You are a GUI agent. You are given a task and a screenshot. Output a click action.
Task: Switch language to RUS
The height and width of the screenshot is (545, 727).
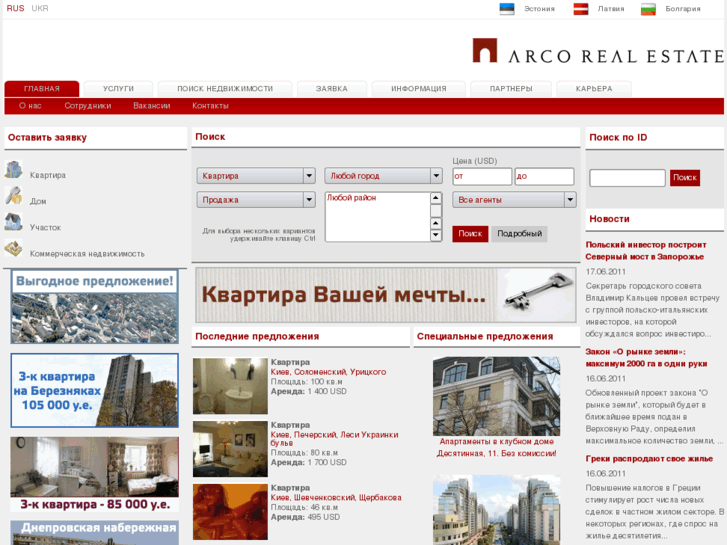tap(15, 8)
